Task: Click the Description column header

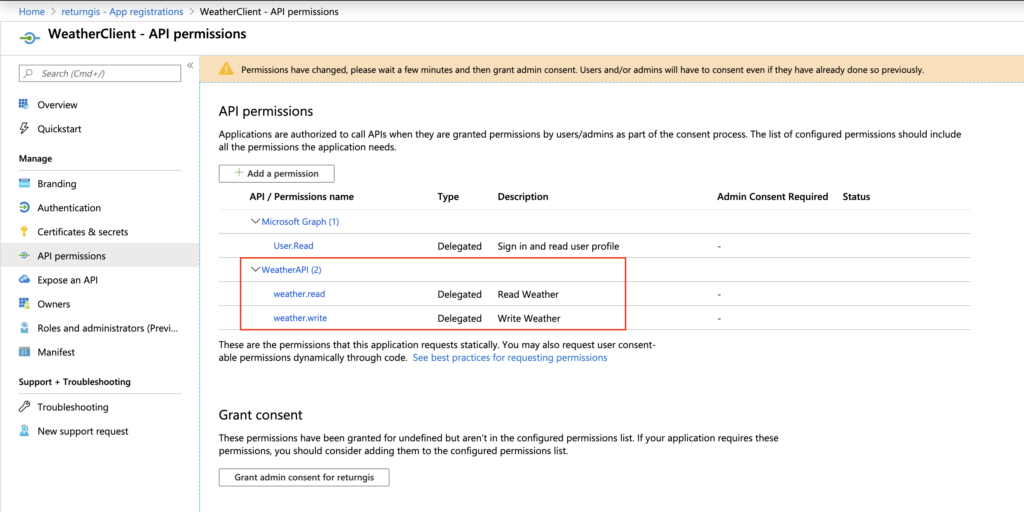Action: [523, 197]
